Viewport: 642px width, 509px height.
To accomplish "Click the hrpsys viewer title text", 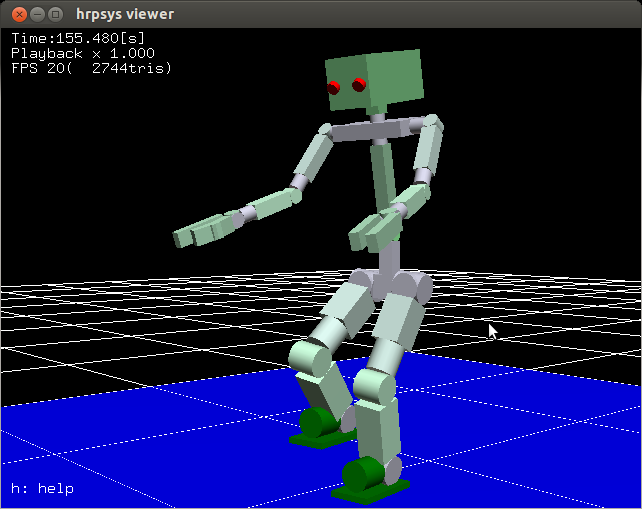I will click(124, 14).
